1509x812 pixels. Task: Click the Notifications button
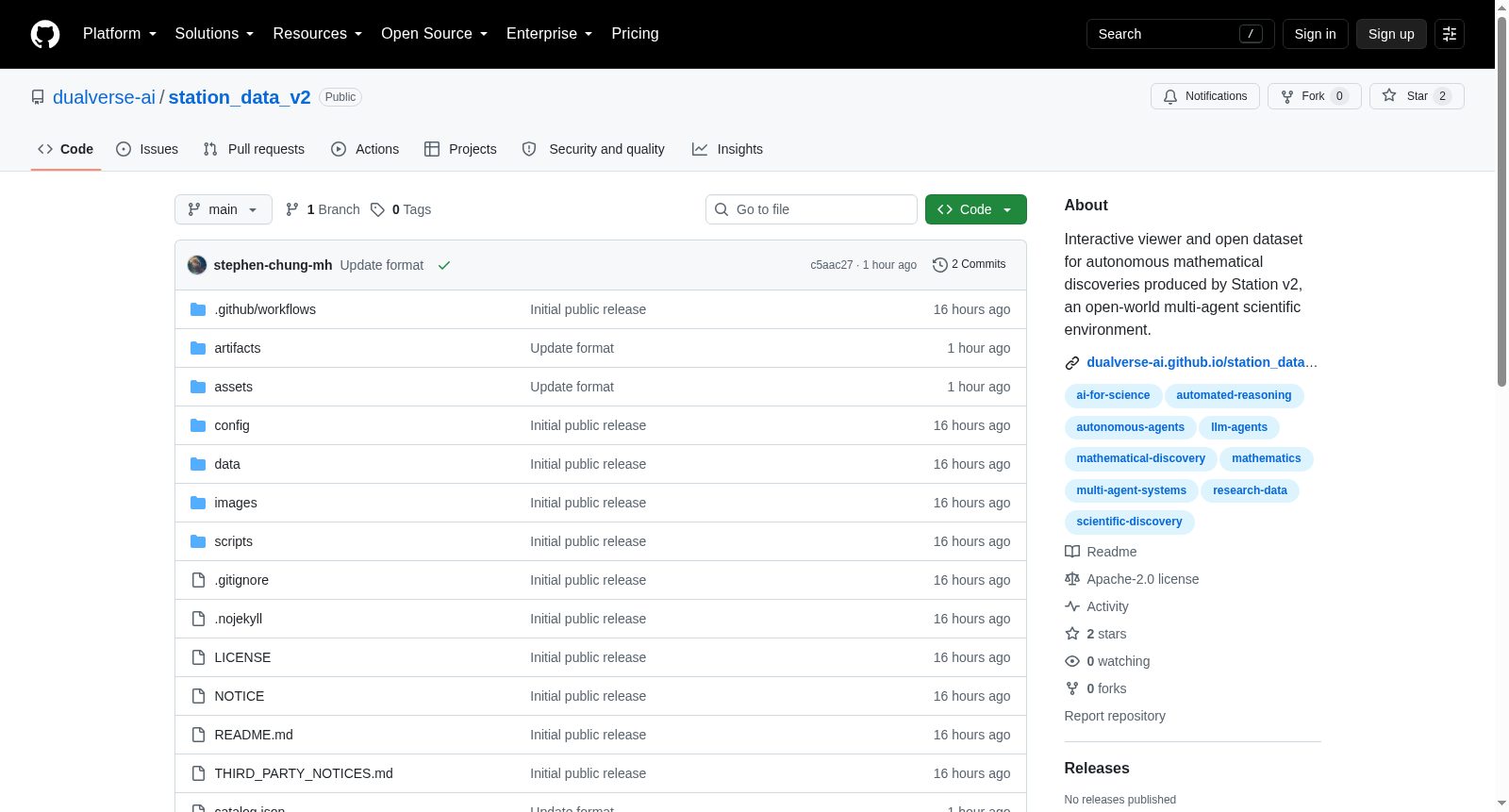point(1205,96)
